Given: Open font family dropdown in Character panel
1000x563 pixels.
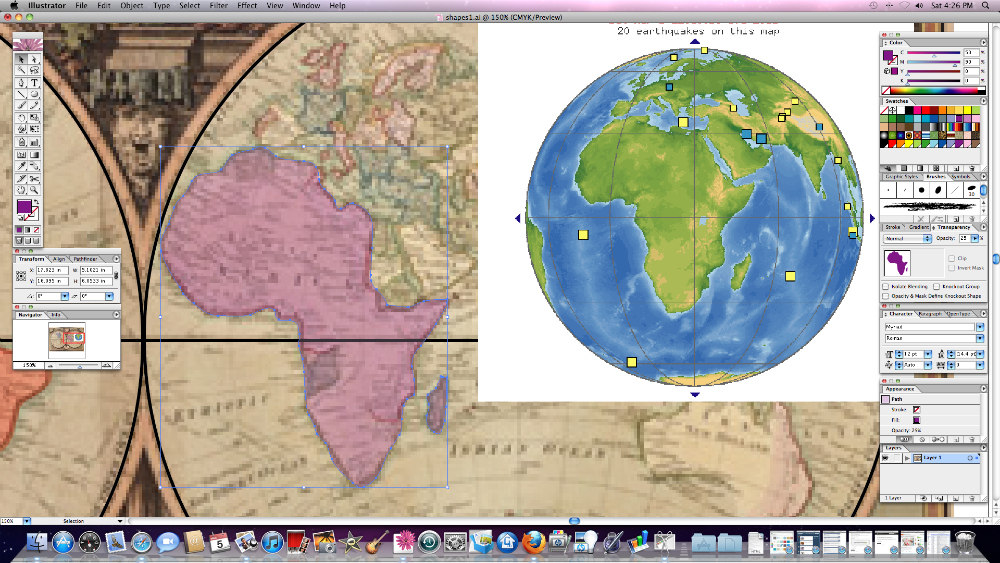Looking at the screenshot, I should pyautogui.click(x=980, y=327).
